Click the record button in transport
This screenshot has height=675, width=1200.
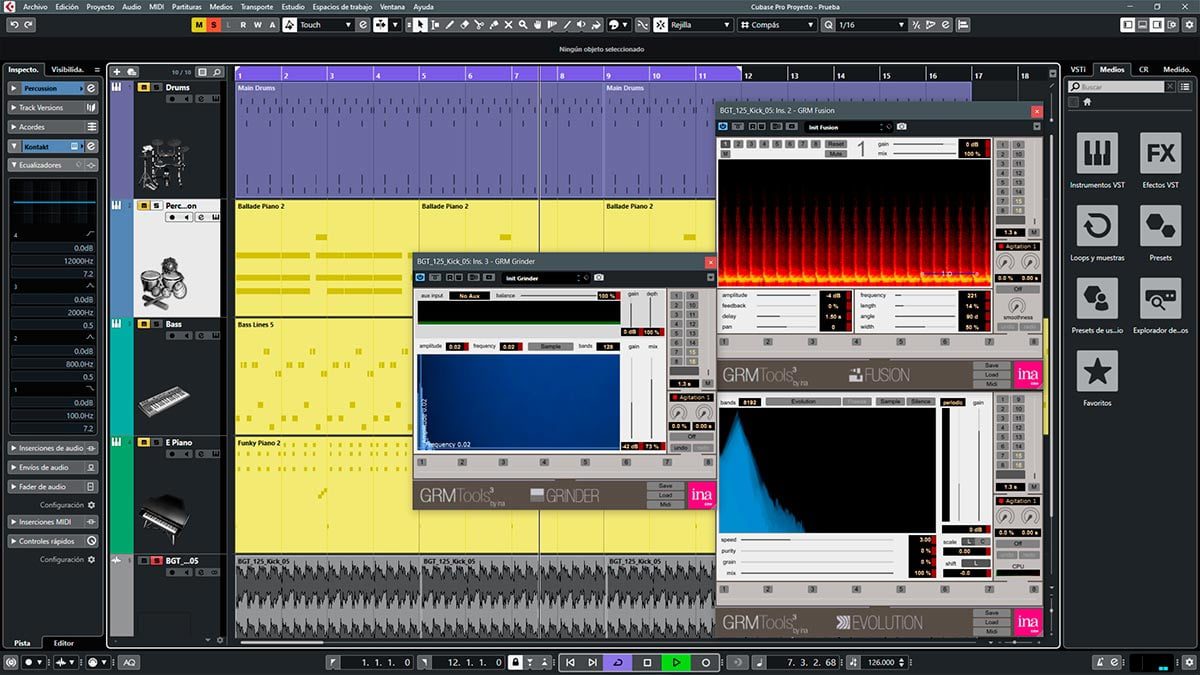[706, 662]
